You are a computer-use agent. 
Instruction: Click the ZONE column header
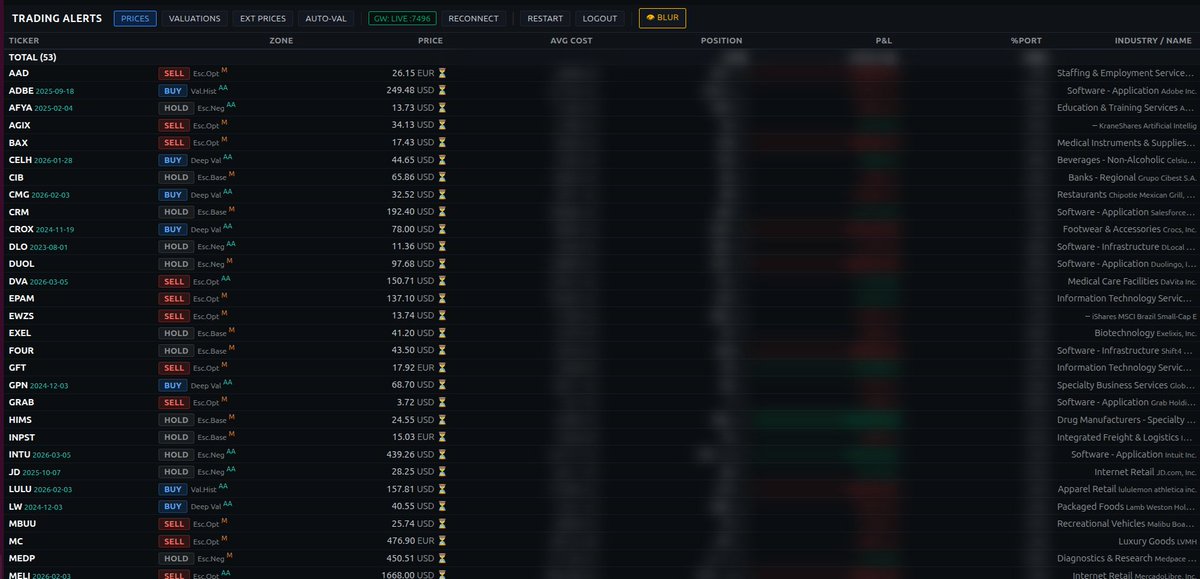pyautogui.click(x=281, y=41)
